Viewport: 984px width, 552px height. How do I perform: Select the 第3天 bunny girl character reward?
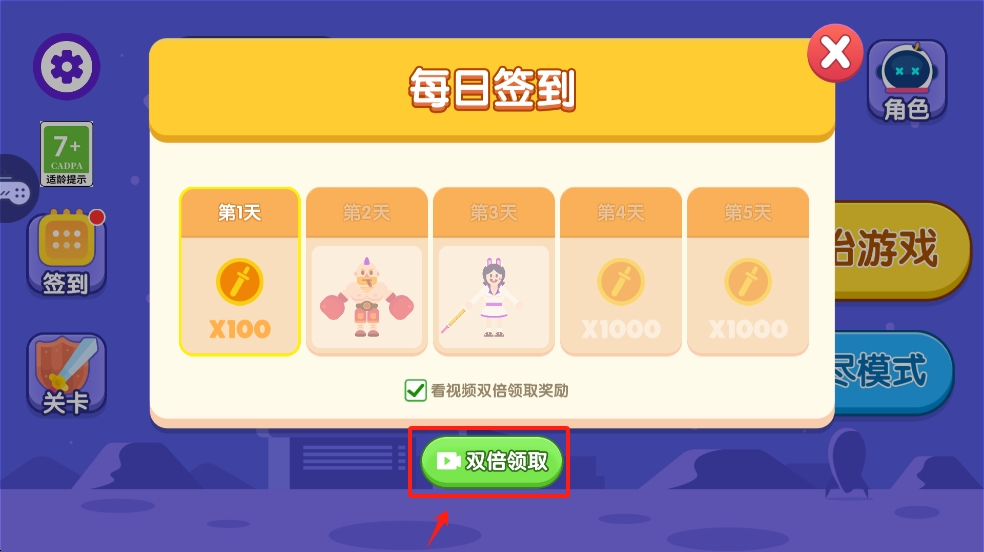(494, 271)
